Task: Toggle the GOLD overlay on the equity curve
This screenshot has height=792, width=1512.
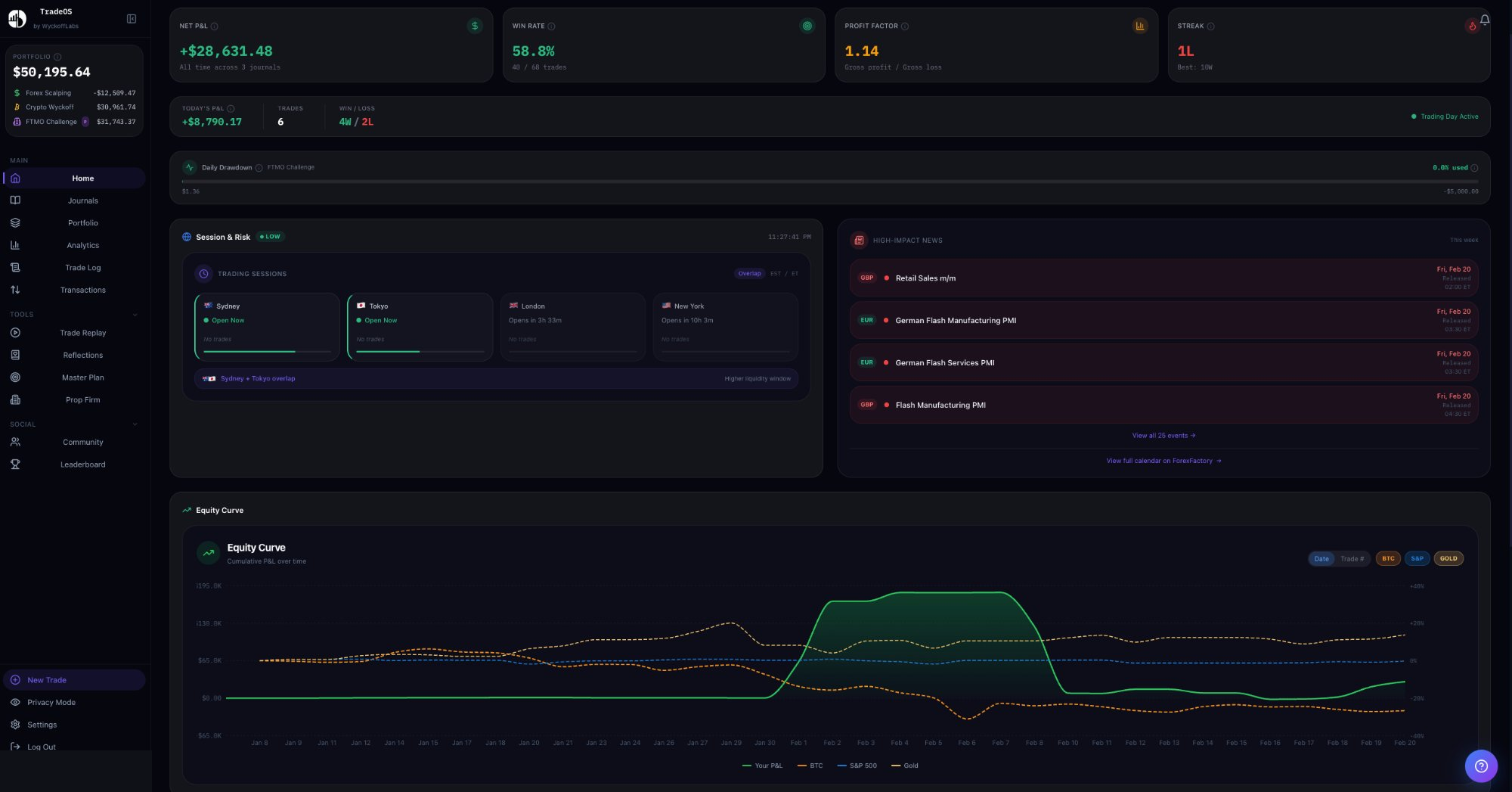Action: (1448, 558)
